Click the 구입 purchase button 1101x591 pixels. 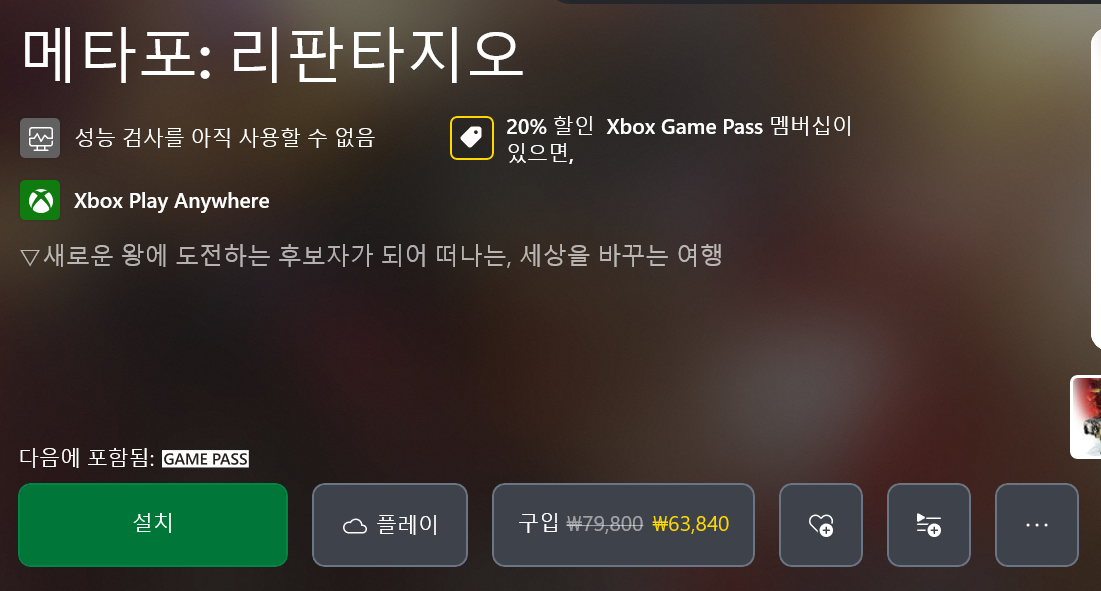coord(624,524)
